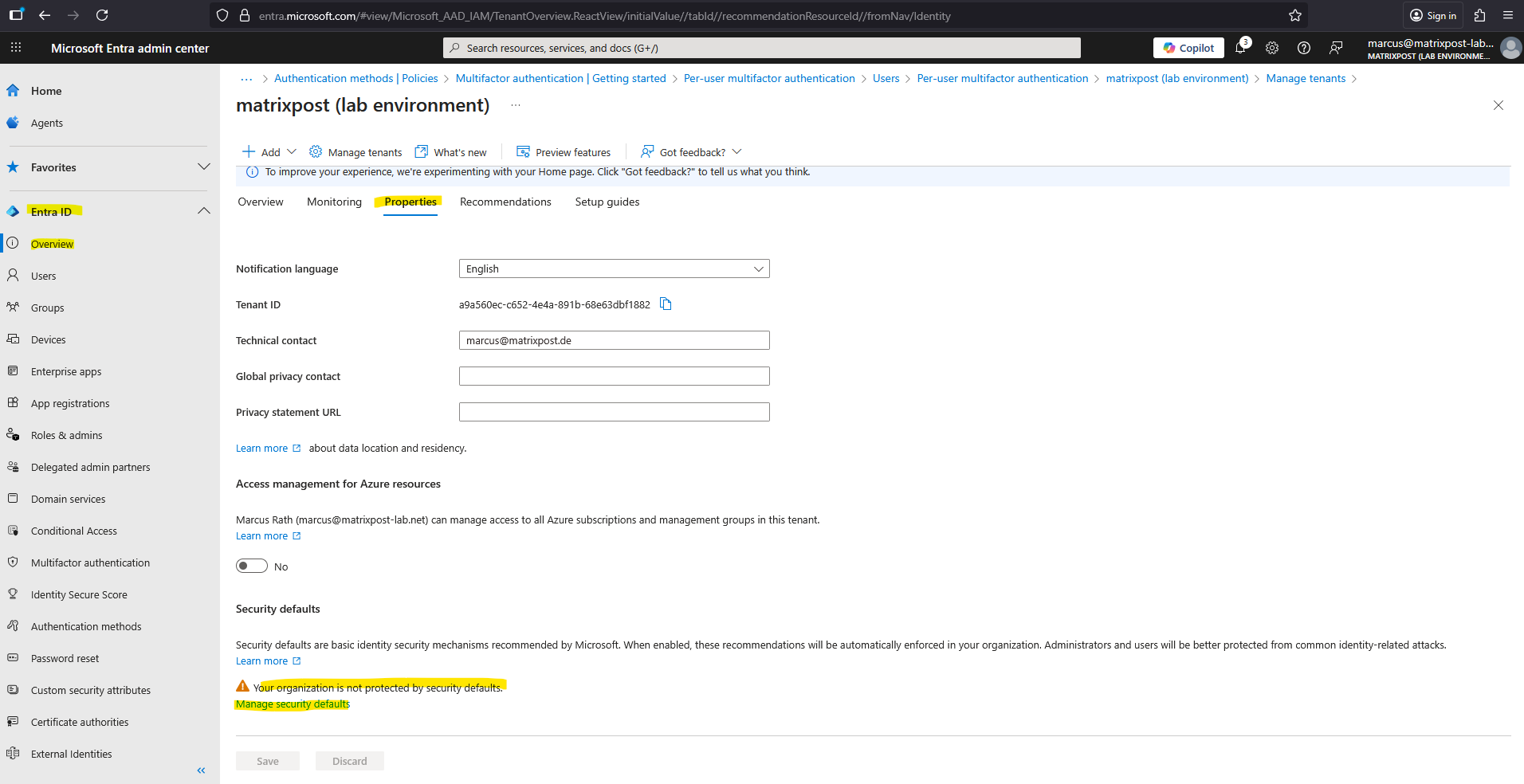The height and width of the screenshot is (784, 1524).
Task: Open the app launcher waffle icon
Action: click(16, 48)
